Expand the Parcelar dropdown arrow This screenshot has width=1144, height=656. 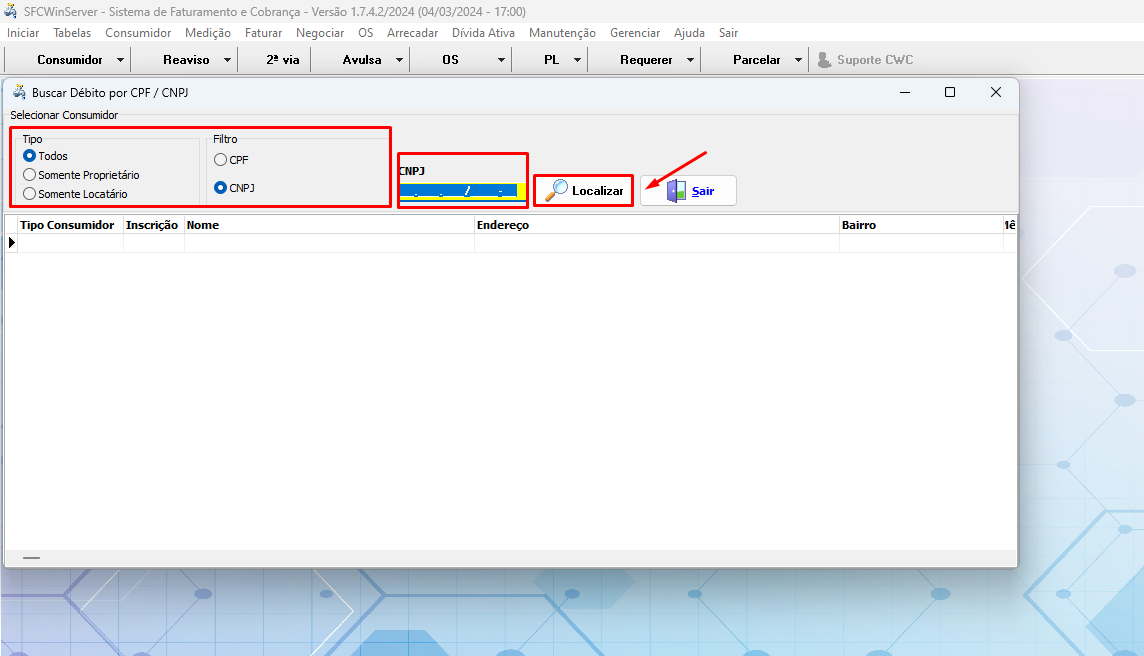(x=798, y=60)
